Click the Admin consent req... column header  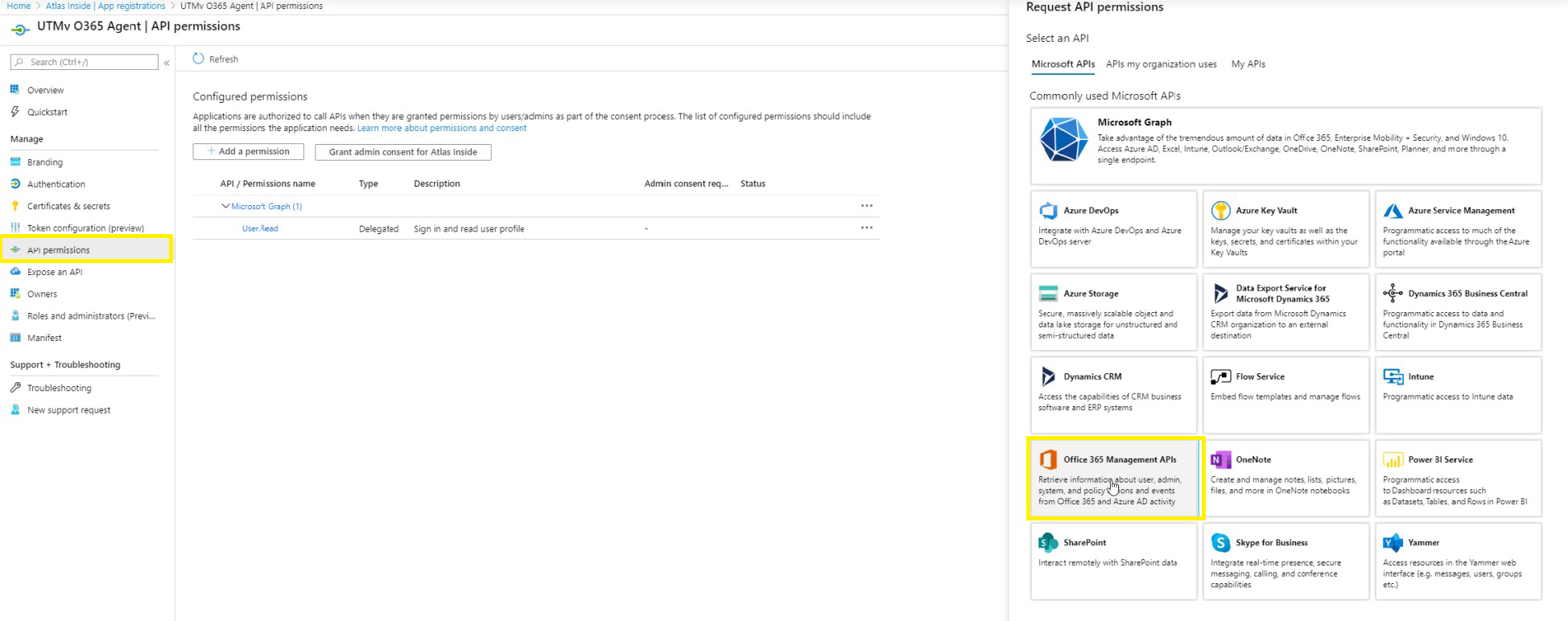(686, 183)
